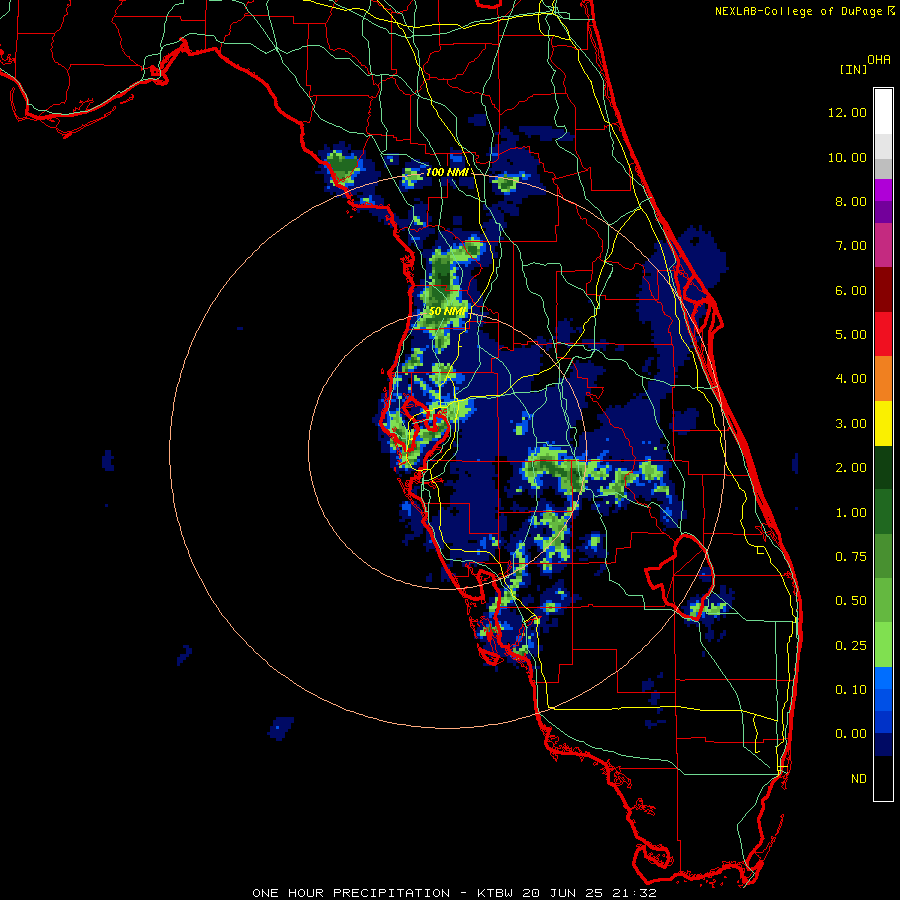The image size is (900, 900).
Task: Click the 7.00 legend value
Action: tap(851, 246)
